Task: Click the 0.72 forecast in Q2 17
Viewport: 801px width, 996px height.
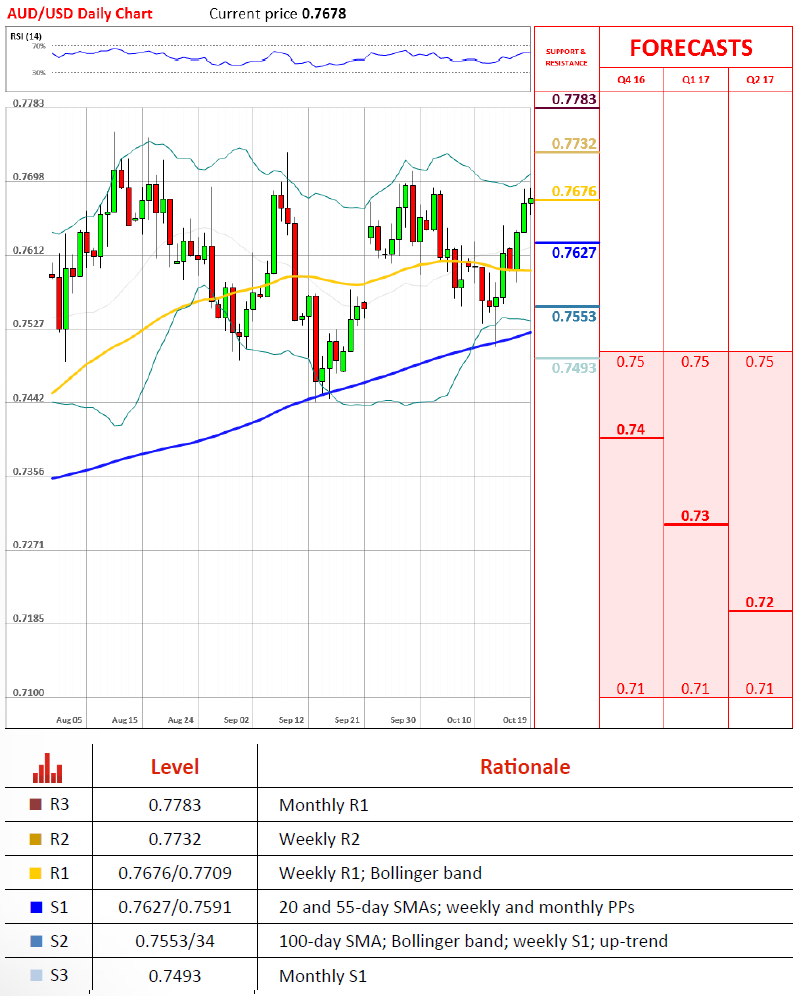Action: pos(760,602)
